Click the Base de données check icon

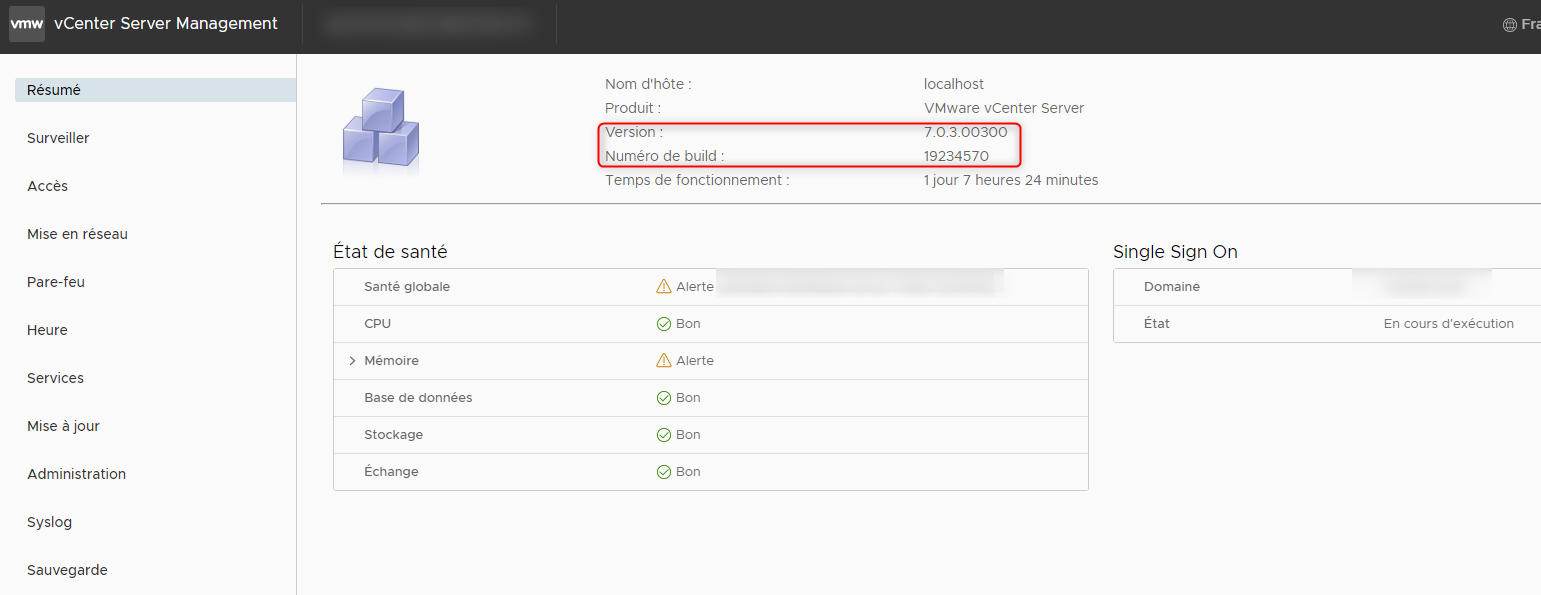tap(664, 398)
